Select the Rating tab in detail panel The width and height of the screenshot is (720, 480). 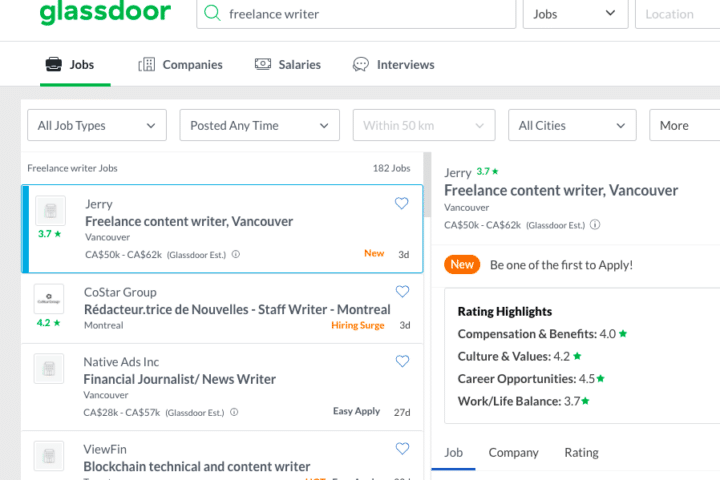(581, 453)
